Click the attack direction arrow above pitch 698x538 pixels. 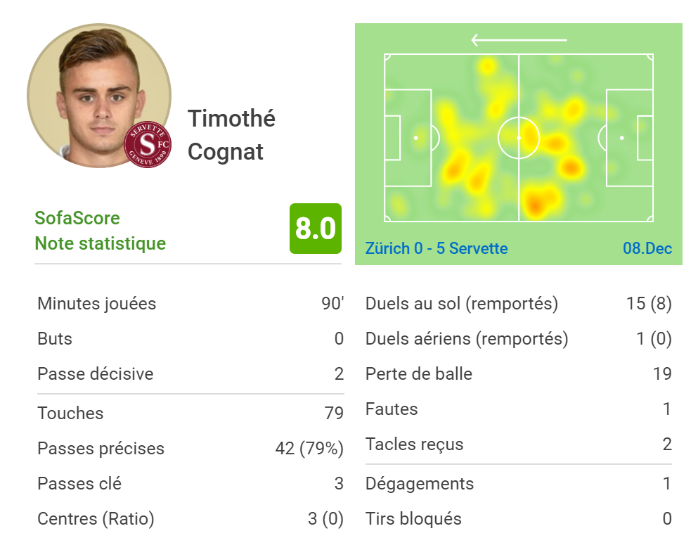point(519,40)
